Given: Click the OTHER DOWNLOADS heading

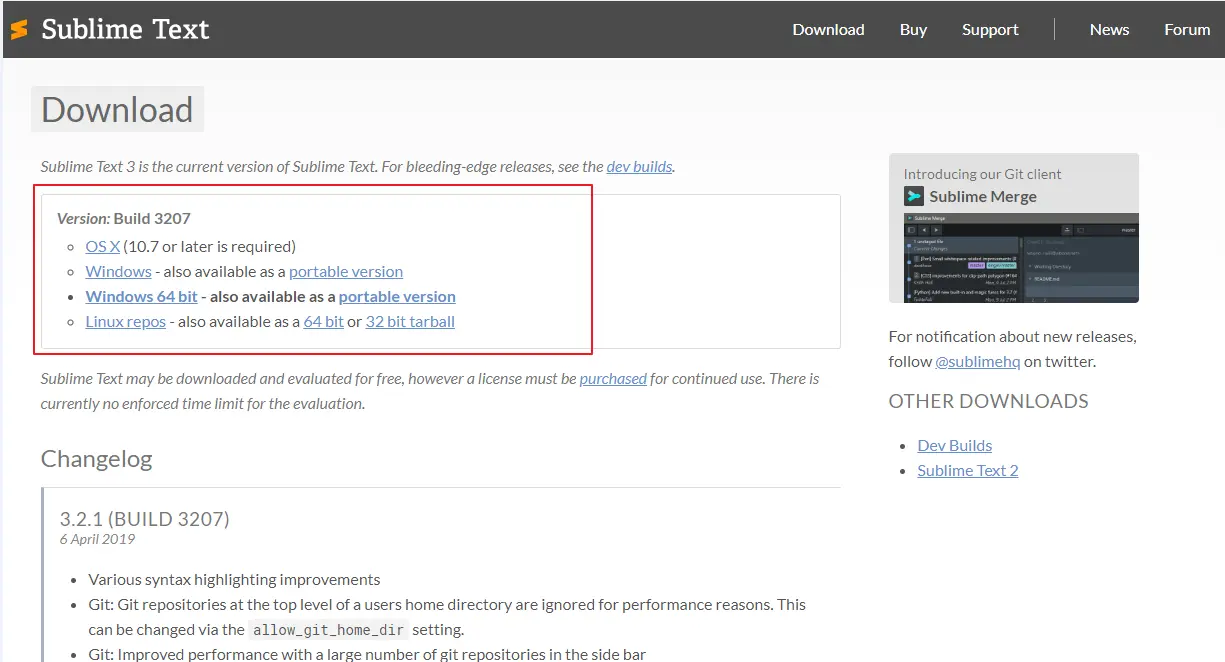Looking at the screenshot, I should [988, 401].
